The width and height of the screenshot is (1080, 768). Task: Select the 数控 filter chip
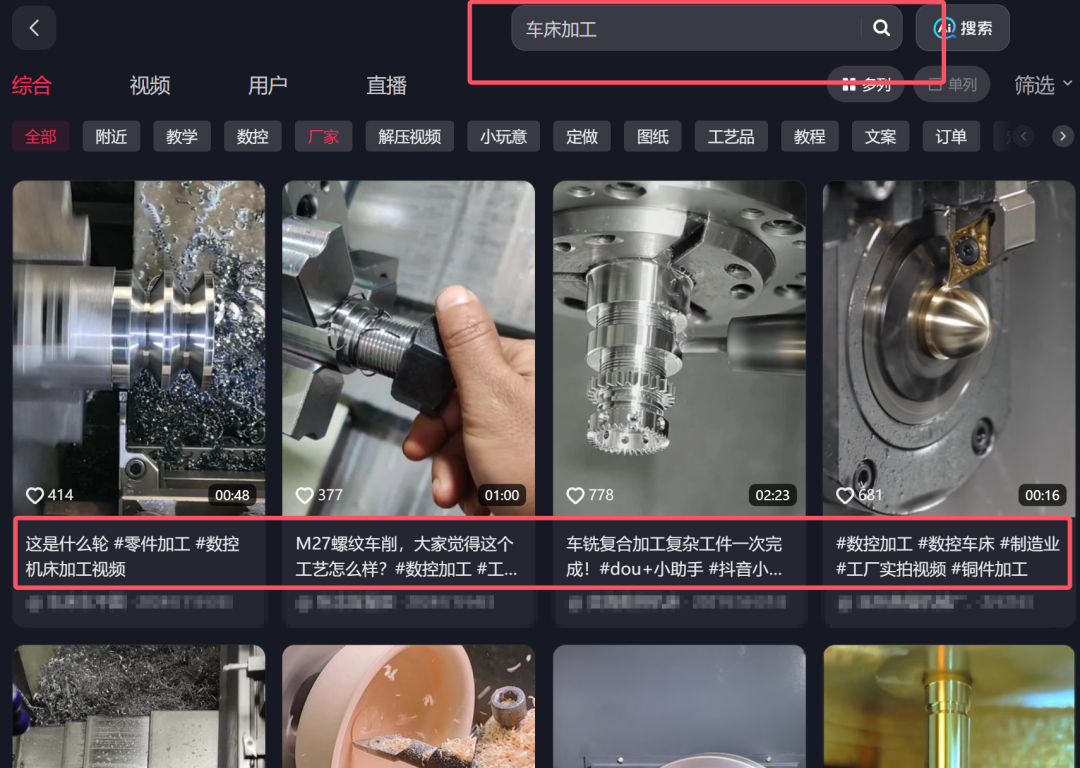(253, 136)
